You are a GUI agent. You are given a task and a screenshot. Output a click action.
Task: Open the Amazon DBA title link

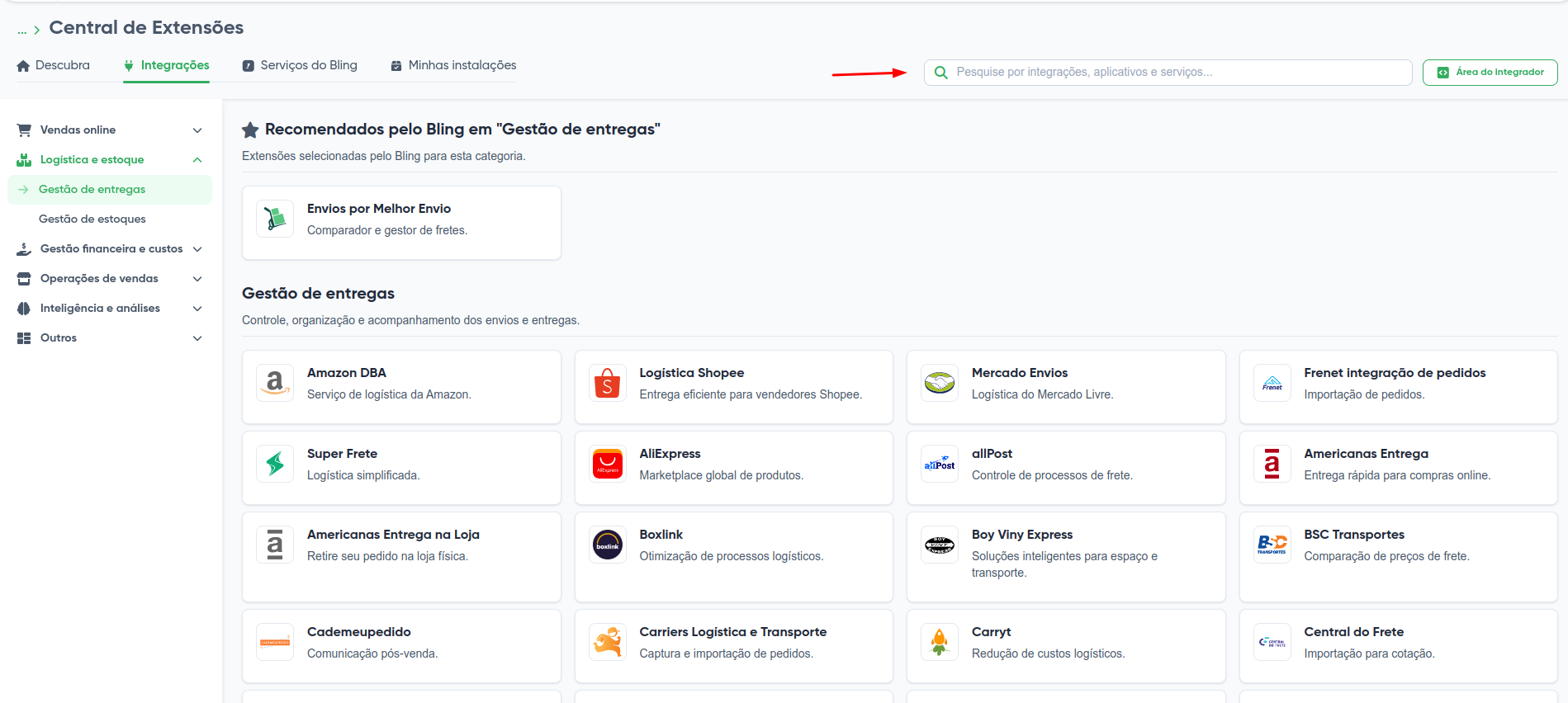(347, 373)
